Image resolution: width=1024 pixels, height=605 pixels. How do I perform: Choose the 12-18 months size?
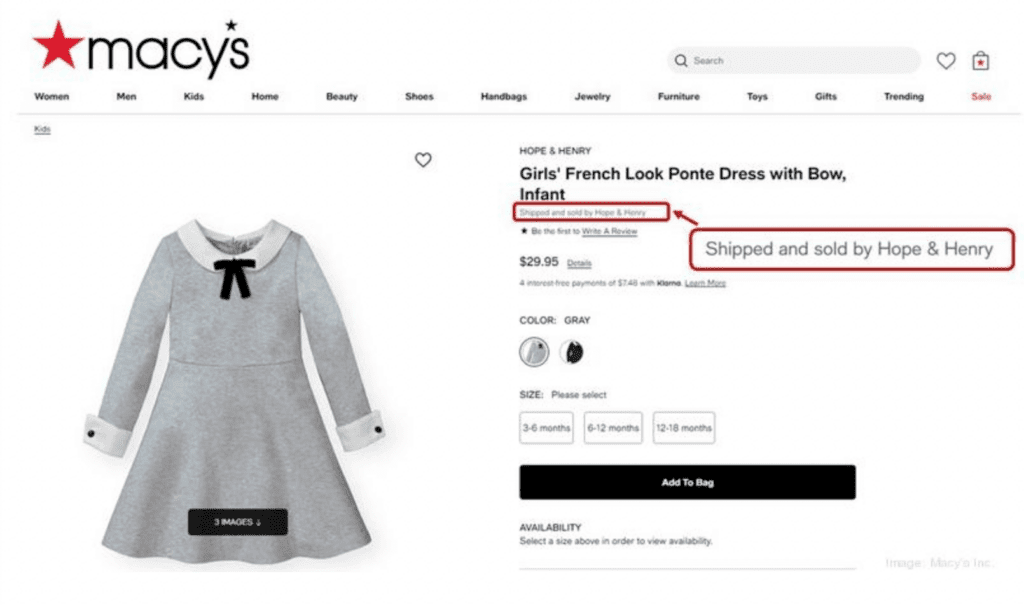684,428
